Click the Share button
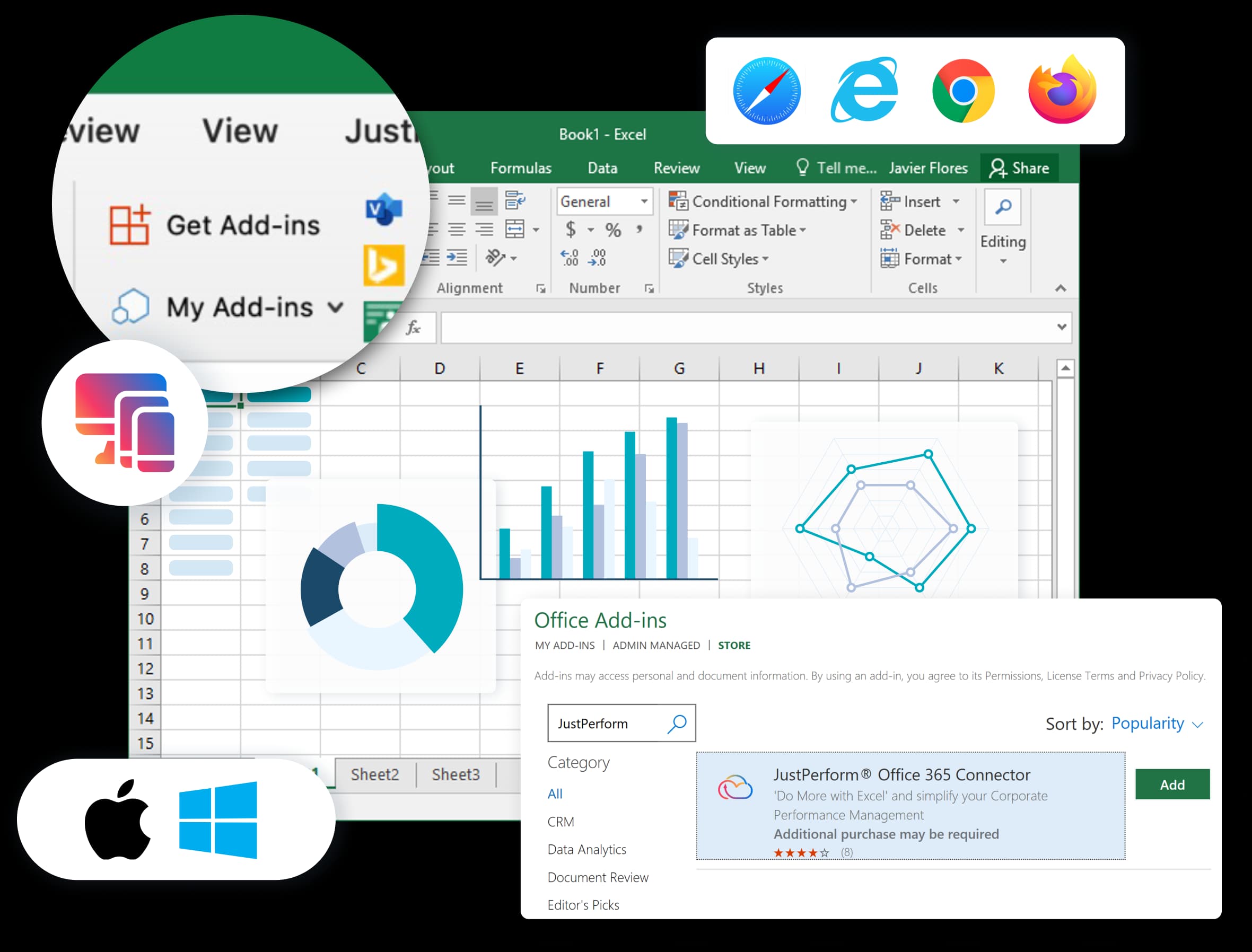Viewport: 1252px width, 952px height. (1020, 168)
